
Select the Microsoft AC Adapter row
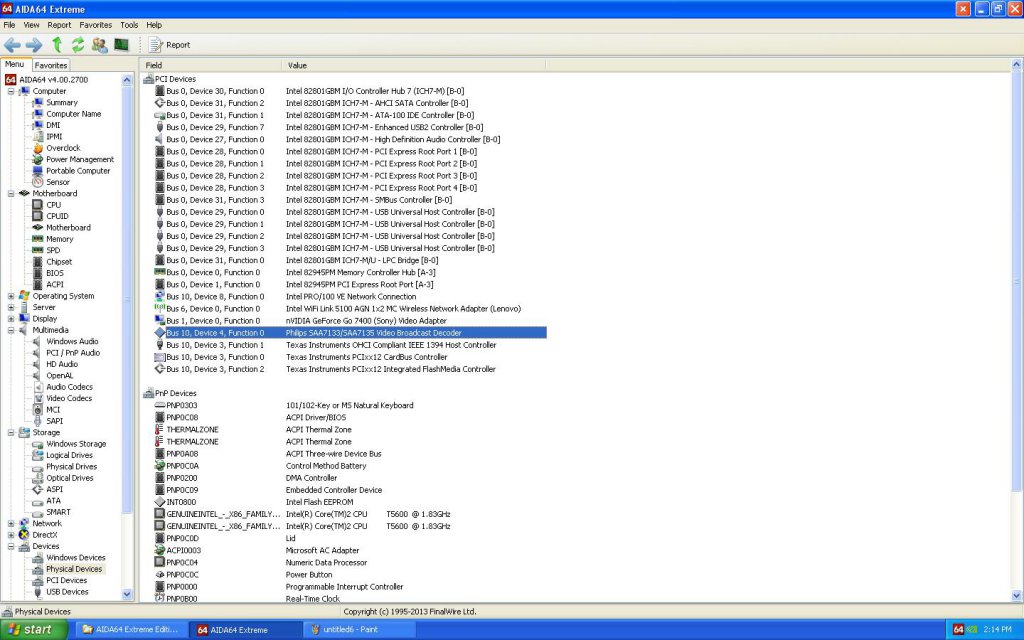coord(349,551)
